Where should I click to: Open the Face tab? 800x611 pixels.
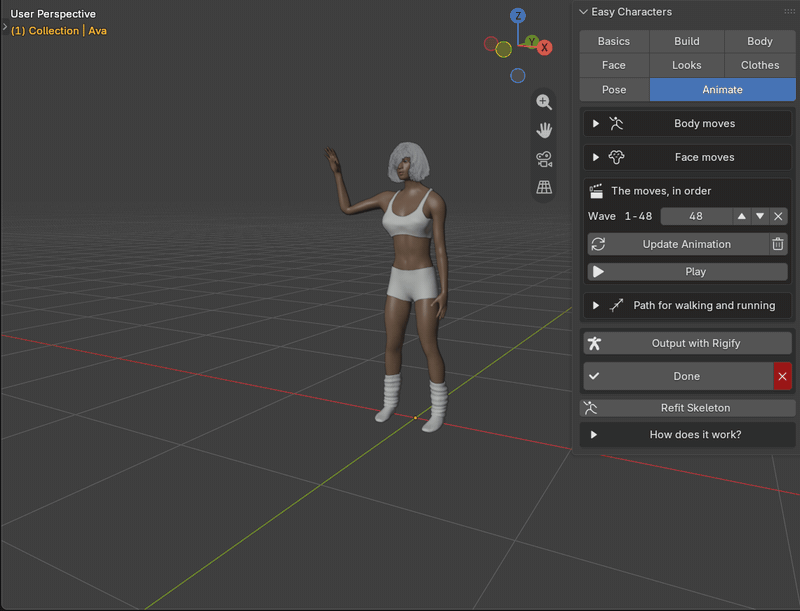(x=614, y=65)
